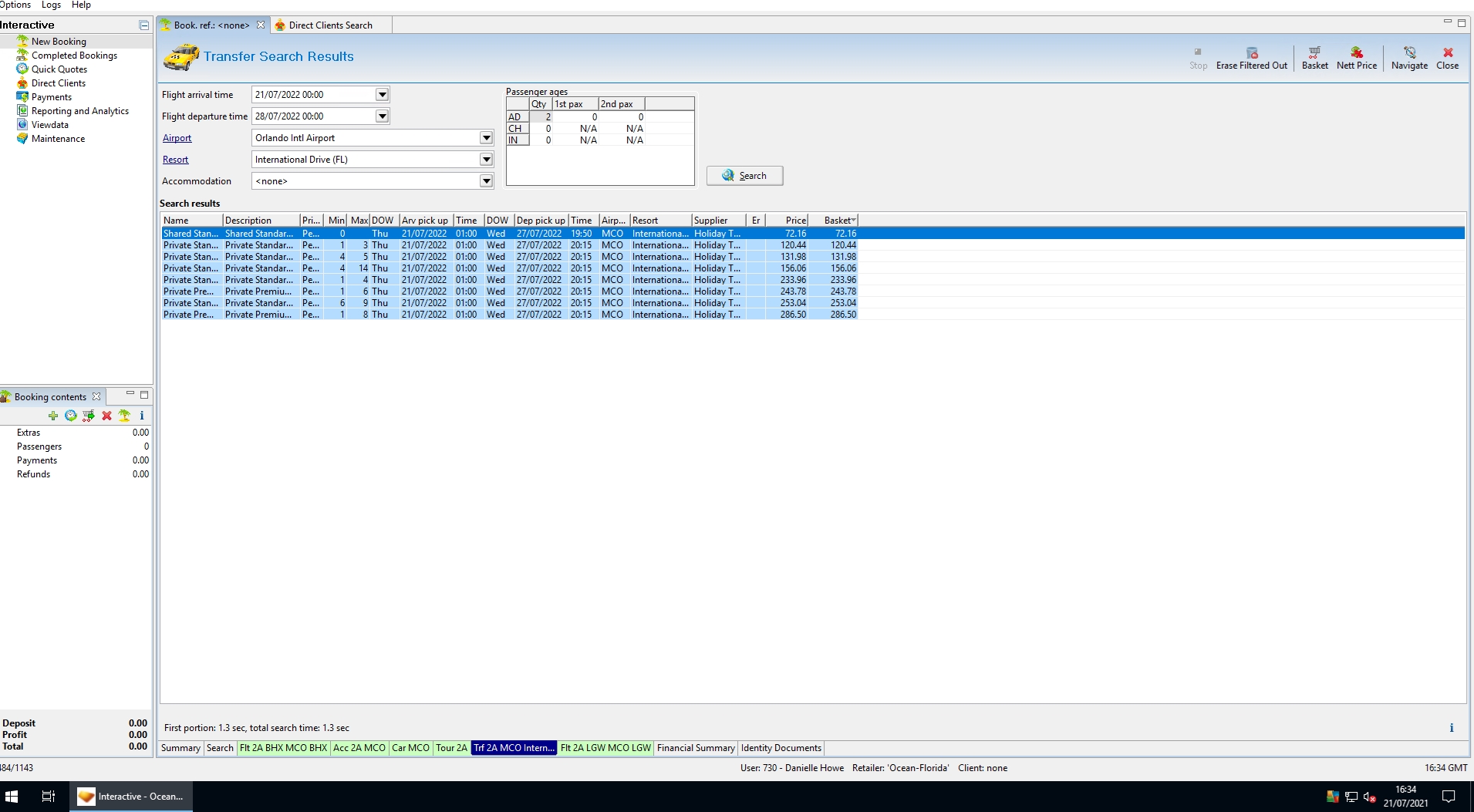
Task: Click the clock quote icon in Booking contents
Action: point(71,416)
